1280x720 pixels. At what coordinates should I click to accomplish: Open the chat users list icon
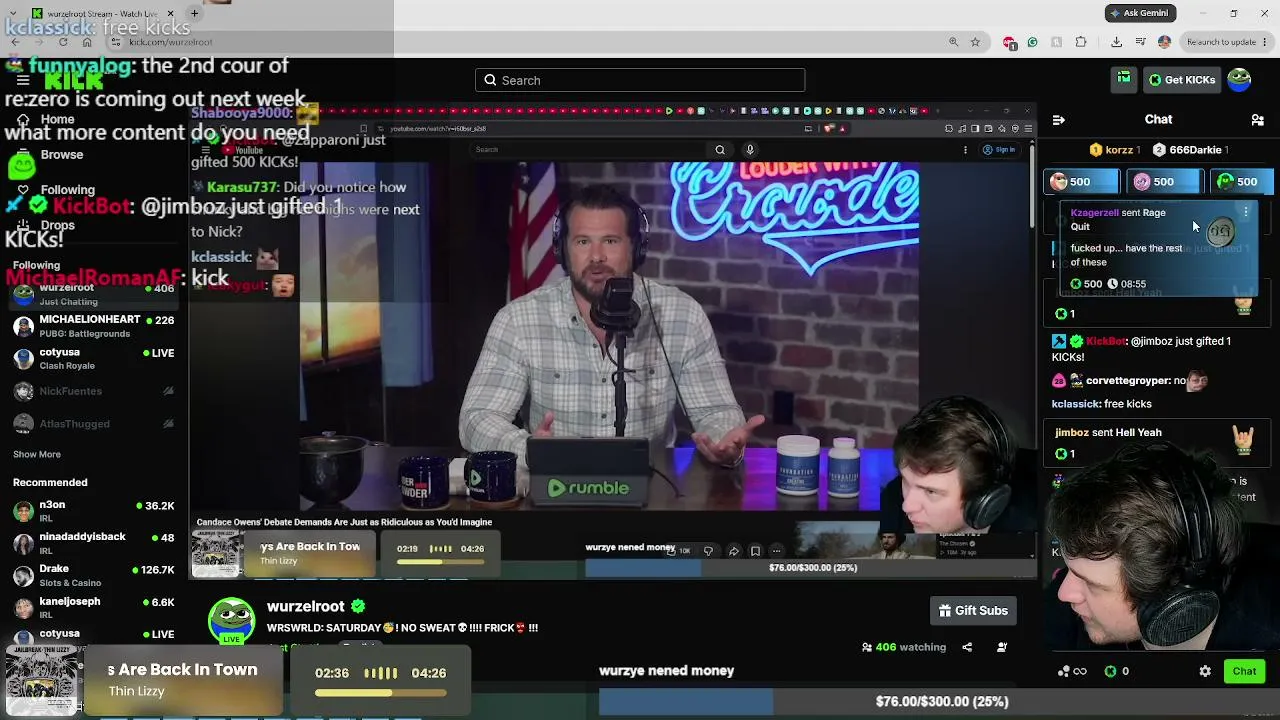pyautogui.click(x=1258, y=120)
